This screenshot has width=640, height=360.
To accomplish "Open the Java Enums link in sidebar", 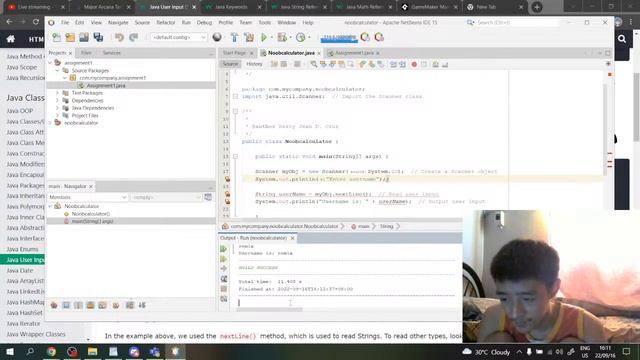I will pos(22,249).
